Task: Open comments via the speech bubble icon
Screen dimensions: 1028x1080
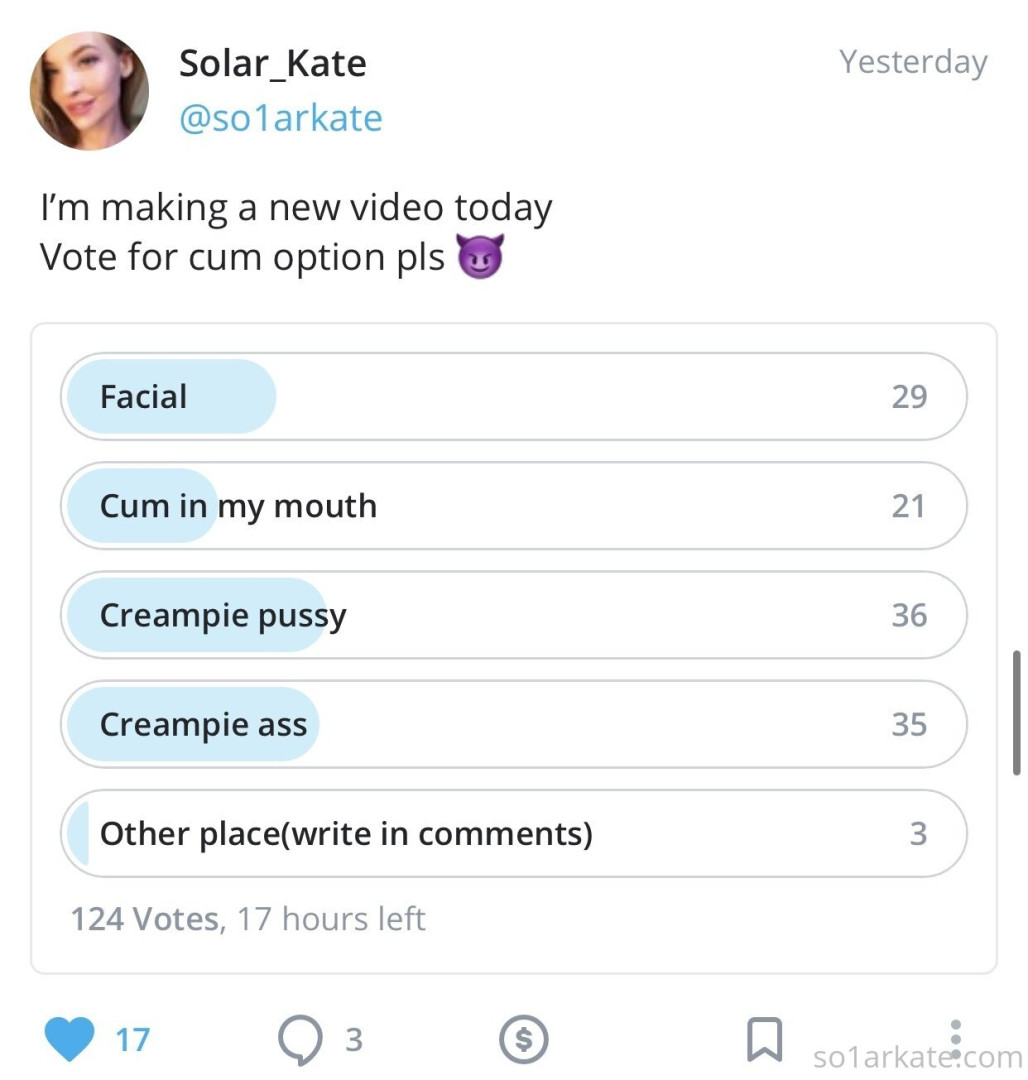Action: pyautogui.click(x=299, y=1040)
